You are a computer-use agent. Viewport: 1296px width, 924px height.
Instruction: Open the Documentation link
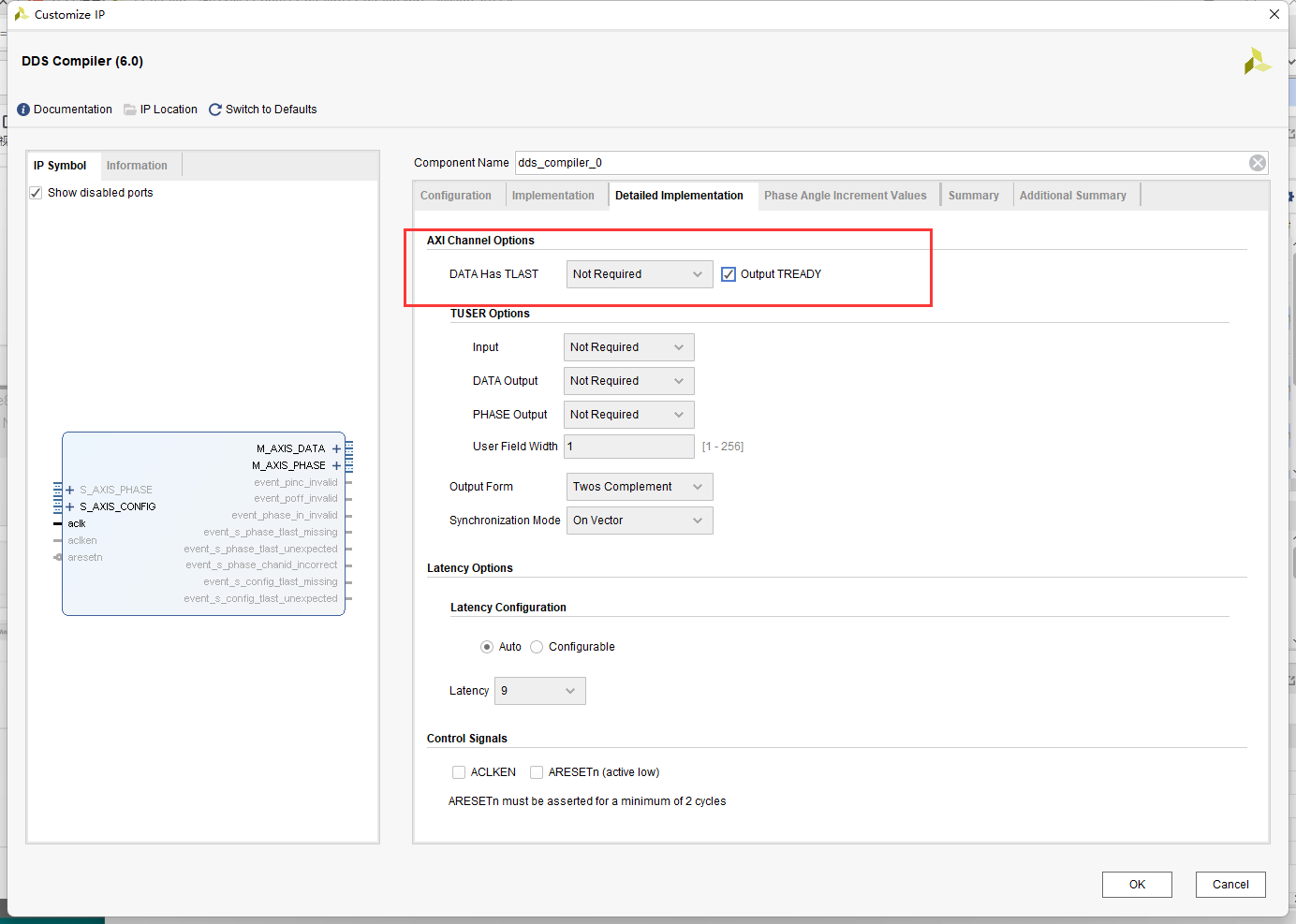(73, 110)
